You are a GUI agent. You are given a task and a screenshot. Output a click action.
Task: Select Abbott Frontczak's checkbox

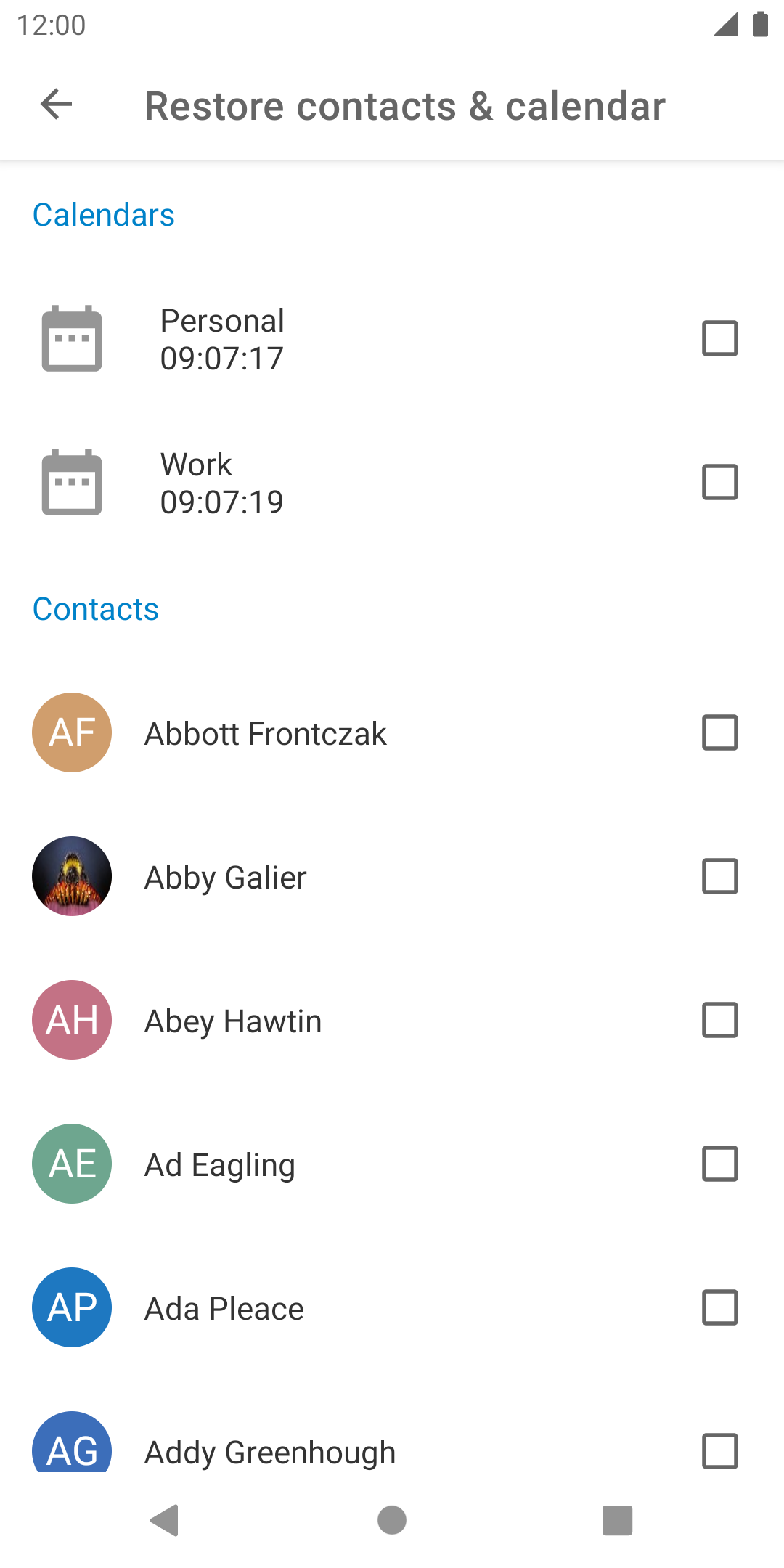click(x=720, y=732)
